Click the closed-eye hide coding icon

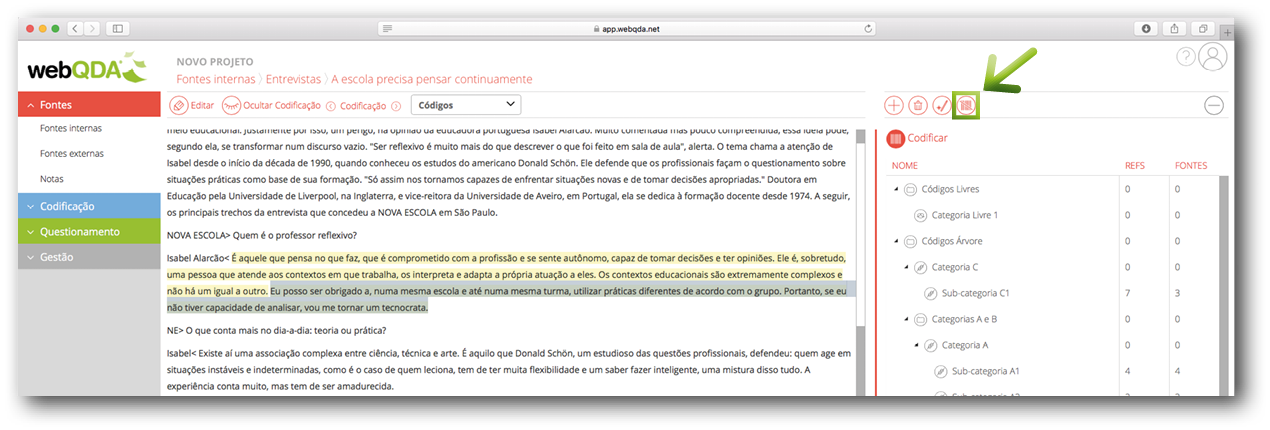pyautogui.click(x=232, y=105)
